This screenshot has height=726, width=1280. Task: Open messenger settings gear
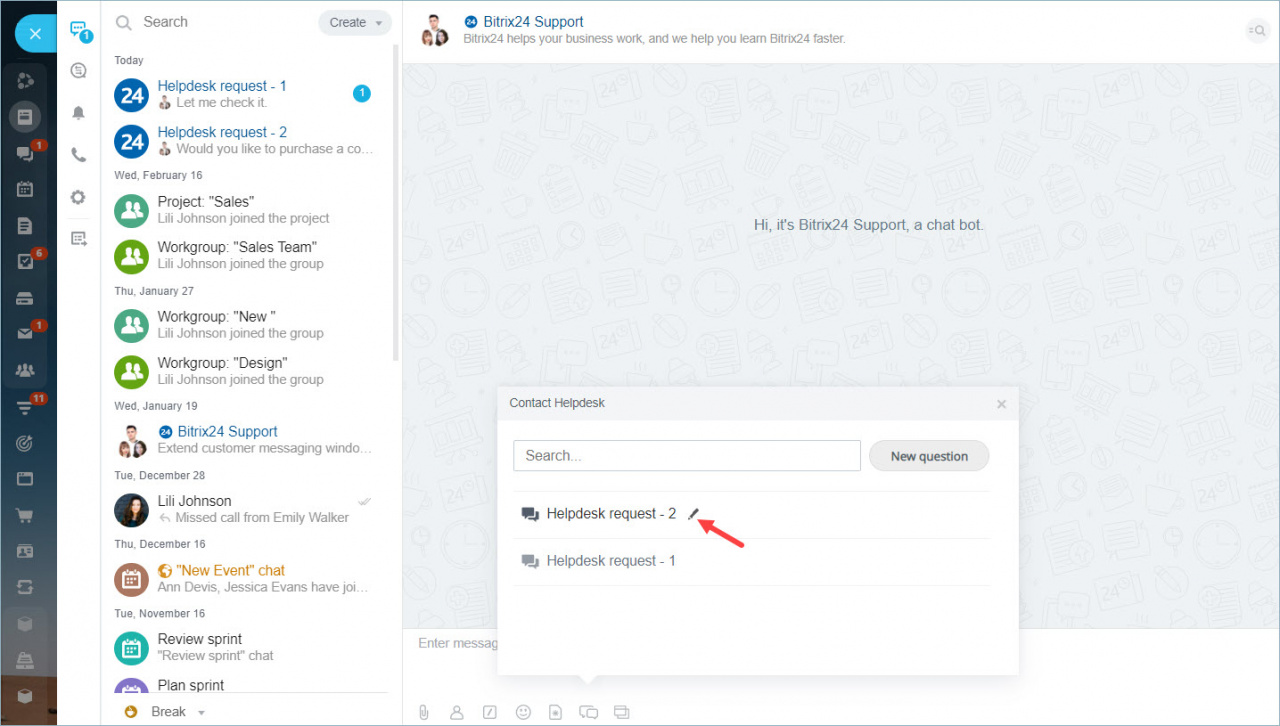click(78, 197)
